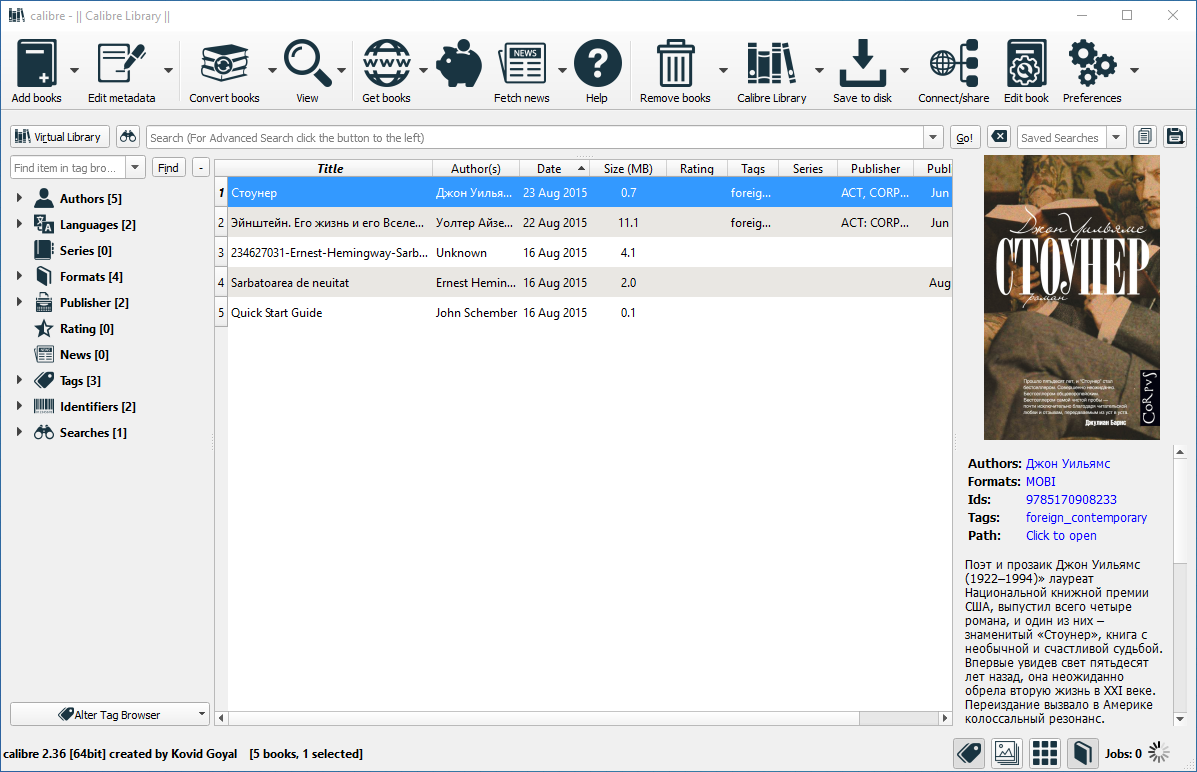Open search history dropdown arrow
1197x772 pixels.
(933, 137)
